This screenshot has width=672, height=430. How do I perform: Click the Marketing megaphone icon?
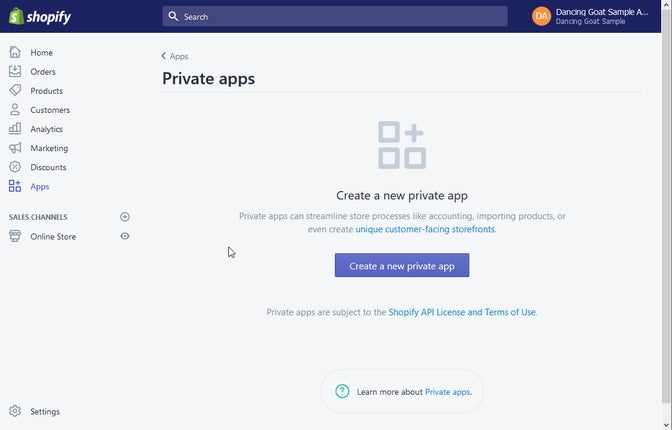click(15, 148)
